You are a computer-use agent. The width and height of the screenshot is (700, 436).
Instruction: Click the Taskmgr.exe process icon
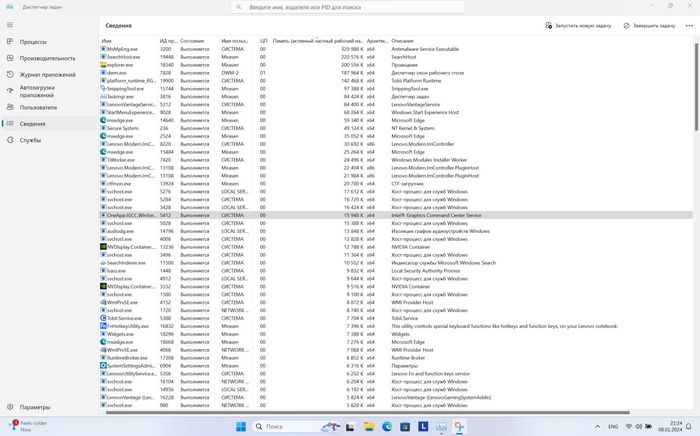pos(103,96)
